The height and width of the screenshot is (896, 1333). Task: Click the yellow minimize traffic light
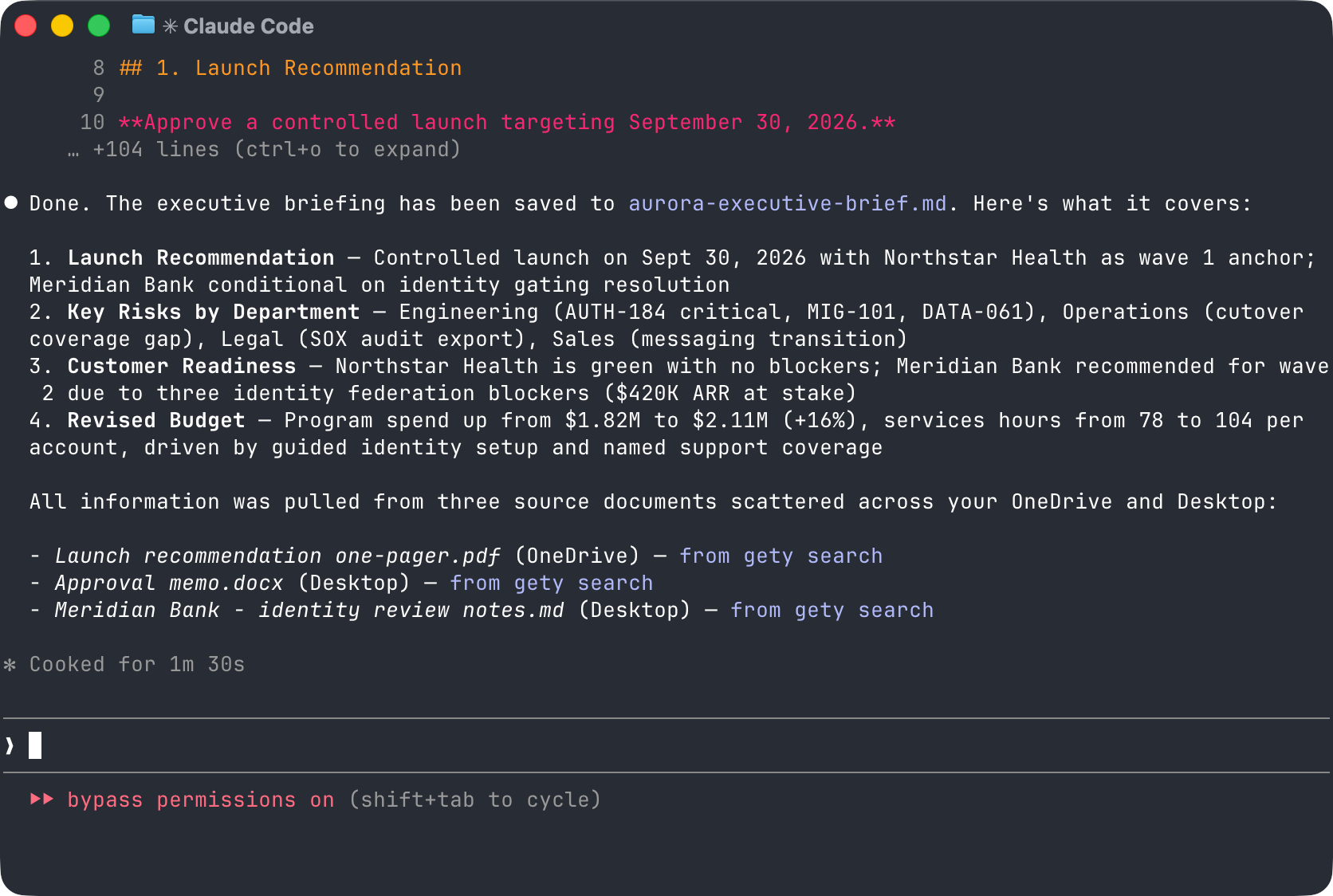(x=62, y=25)
